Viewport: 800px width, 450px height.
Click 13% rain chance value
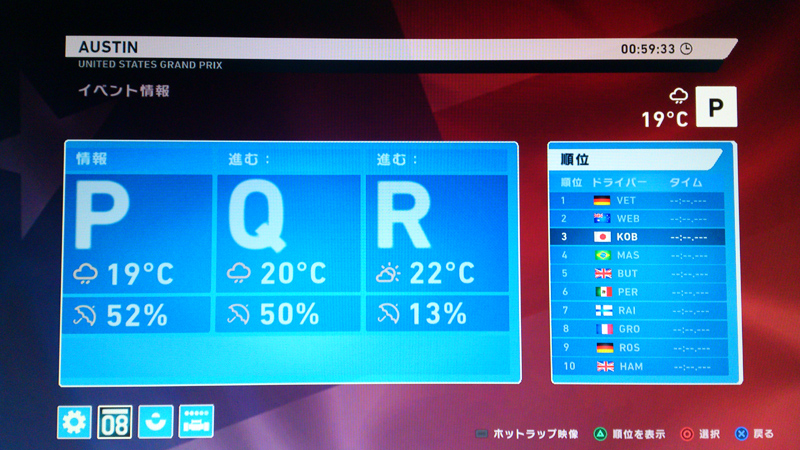click(438, 314)
